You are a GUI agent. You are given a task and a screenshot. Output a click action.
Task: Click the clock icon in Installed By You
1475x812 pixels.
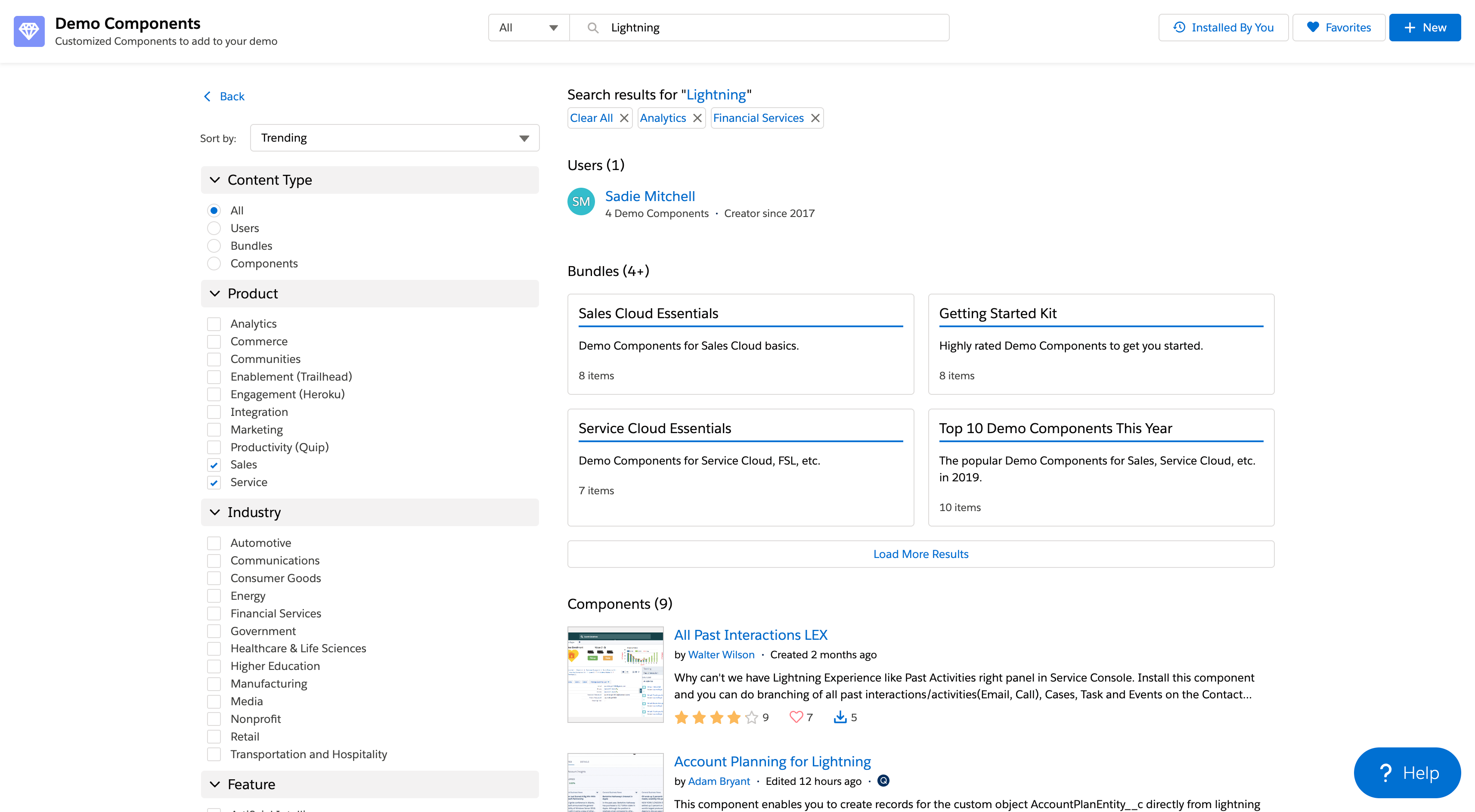tap(1179, 28)
